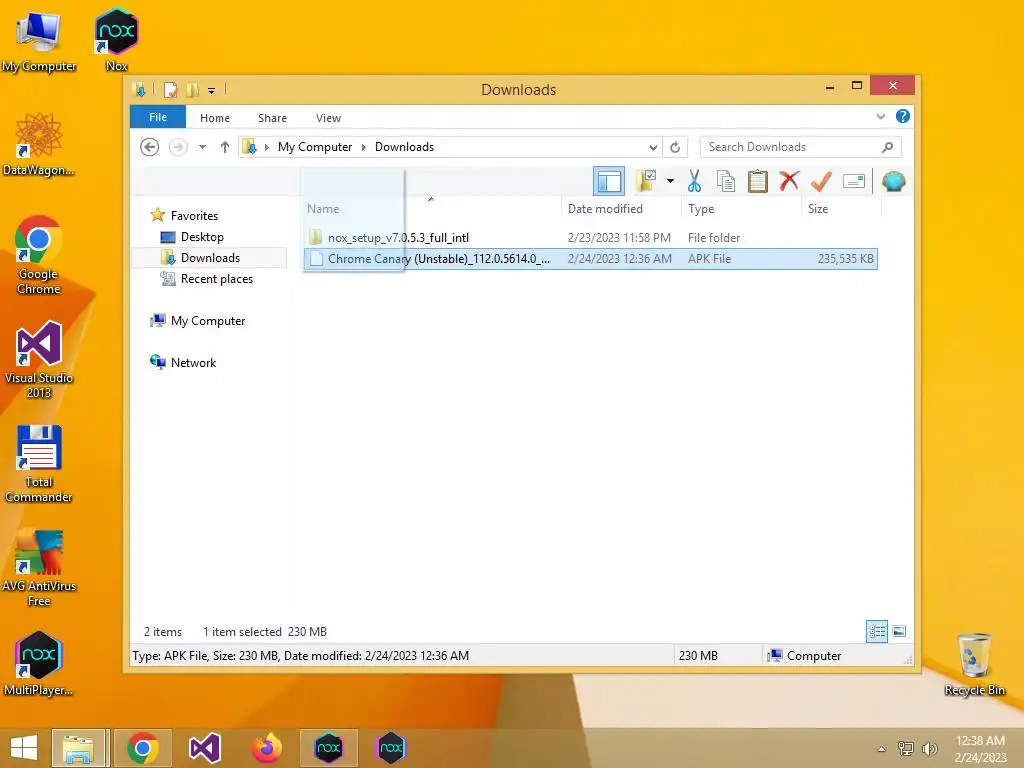
Task: Open the folder options dropdown arrow
Action: [670, 181]
